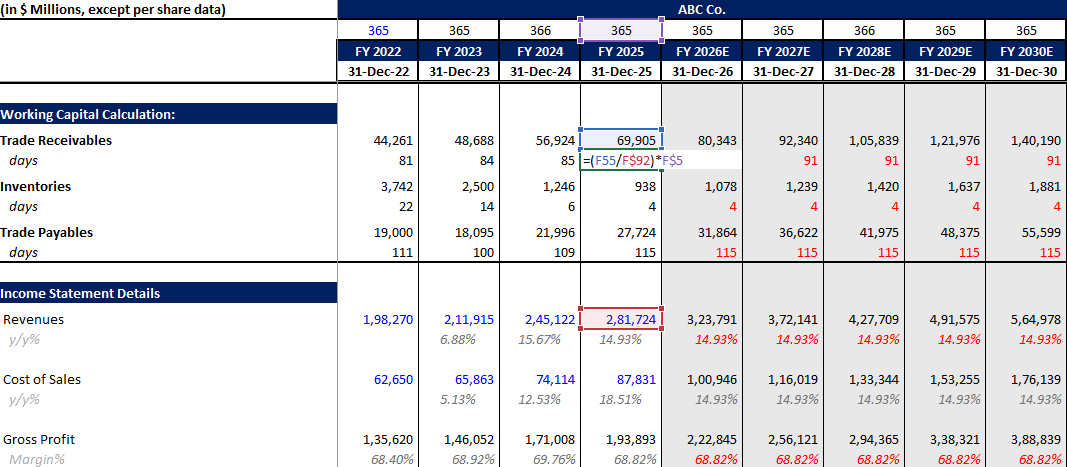This screenshot has height=467, width=1067.
Task: Select Gross Profit value 1,35,620
Action: [x=387, y=439]
